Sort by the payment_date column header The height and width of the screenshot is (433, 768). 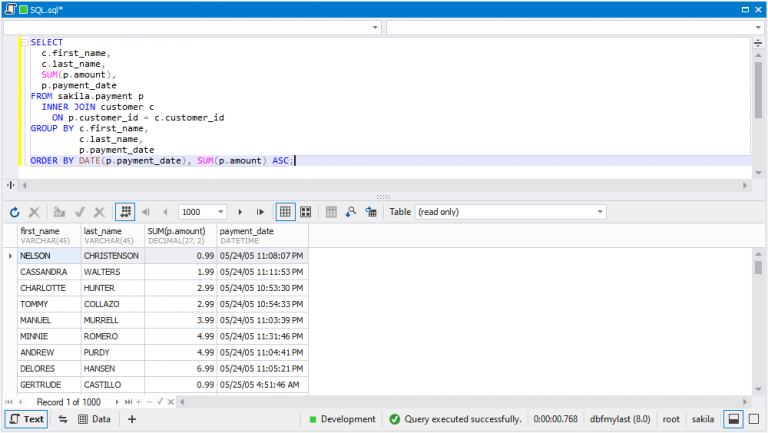point(263,236)
